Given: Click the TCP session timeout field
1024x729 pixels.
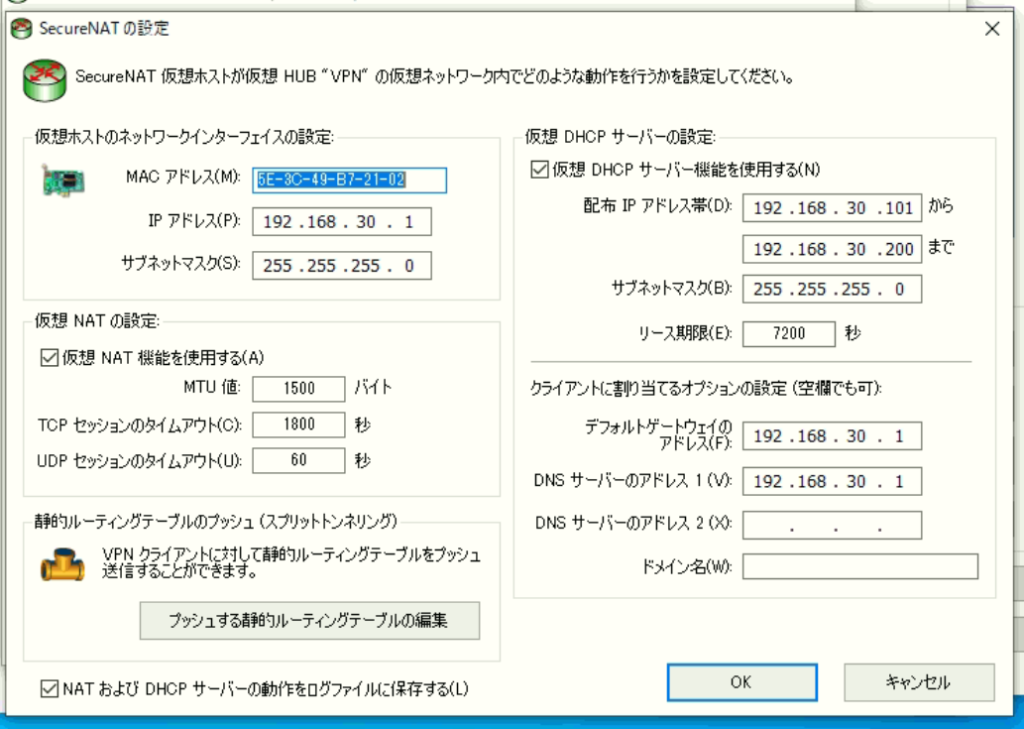Looking at the screenshot, I should click(x=298, y=425).
